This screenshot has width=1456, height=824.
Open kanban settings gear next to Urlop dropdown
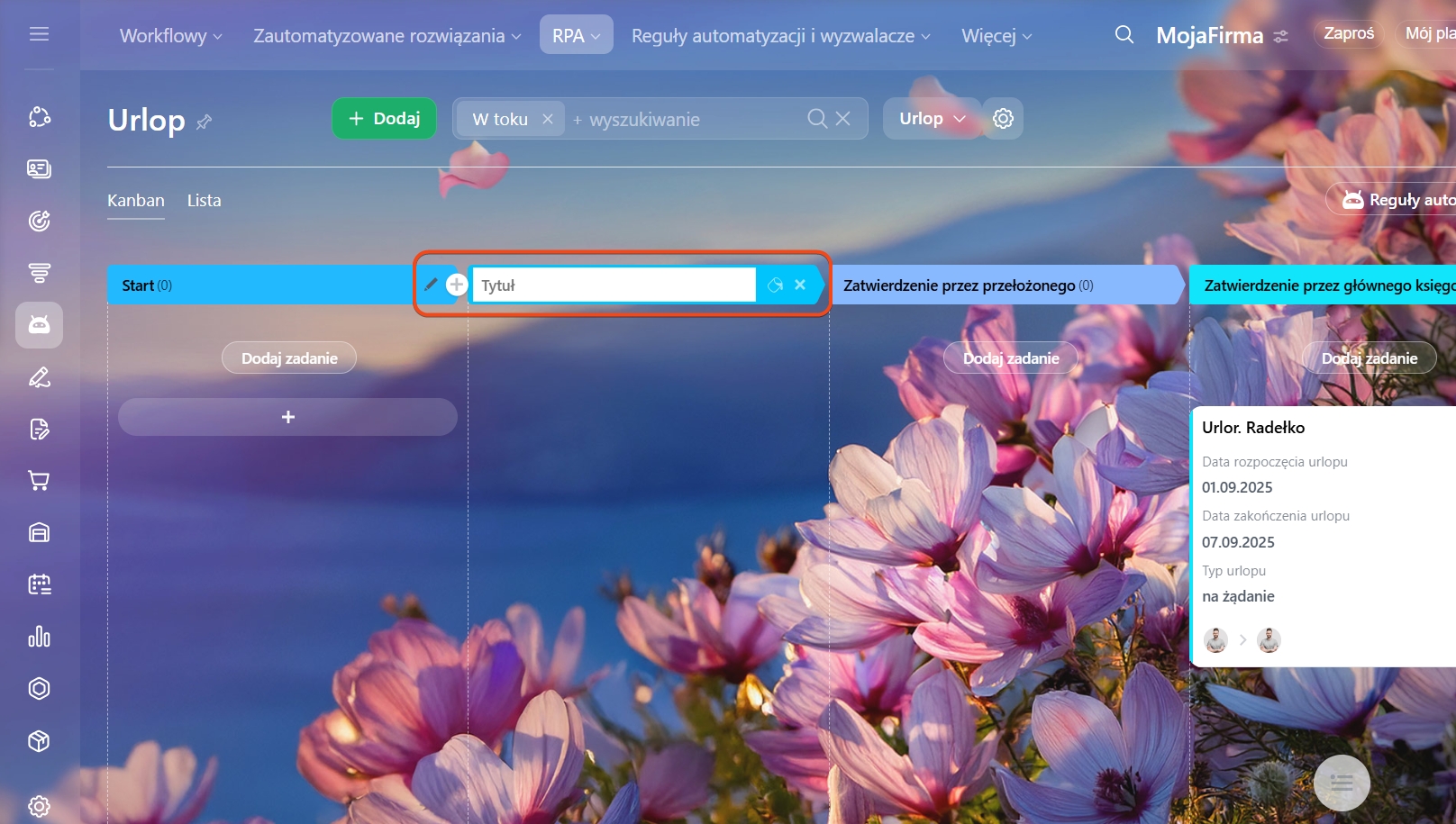[1003, 118]
